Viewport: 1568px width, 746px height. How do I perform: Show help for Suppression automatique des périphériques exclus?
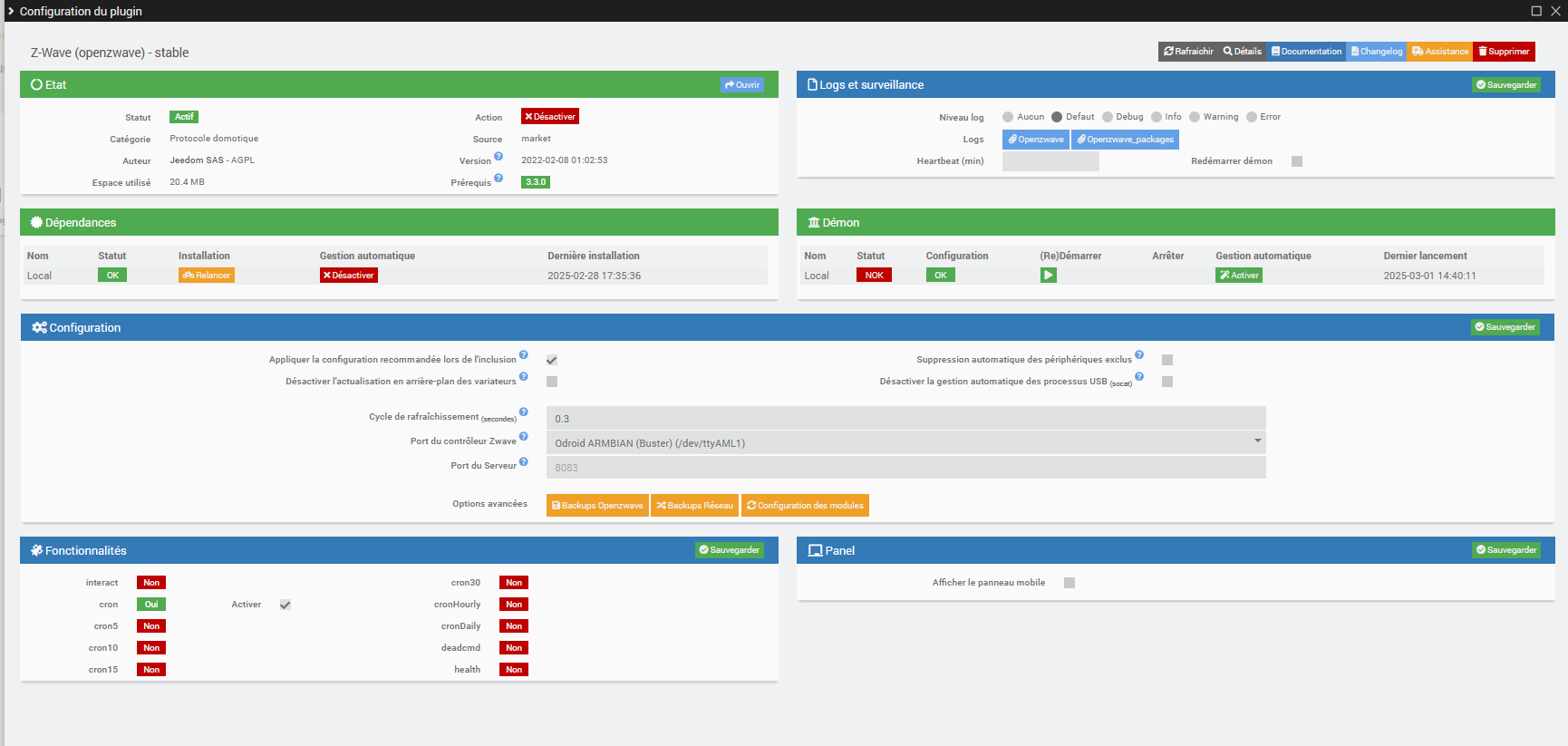coord(1139,354)
